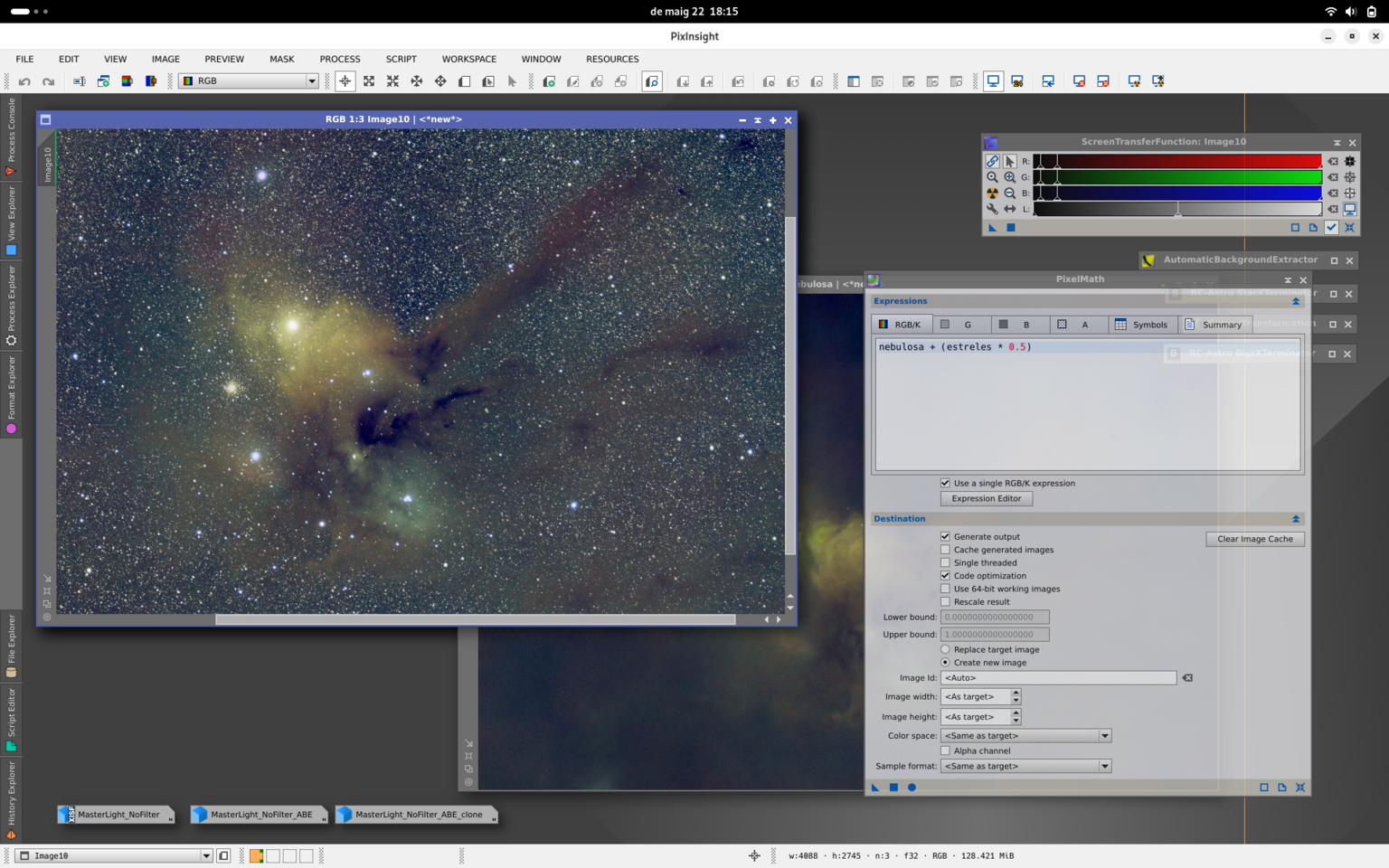Screen dimensions: 1389x868
Task: Open the MasterLight_NoFilter_ABE_clone icon on the workspace
Action: pyautogui.click(x=416, y=815)
